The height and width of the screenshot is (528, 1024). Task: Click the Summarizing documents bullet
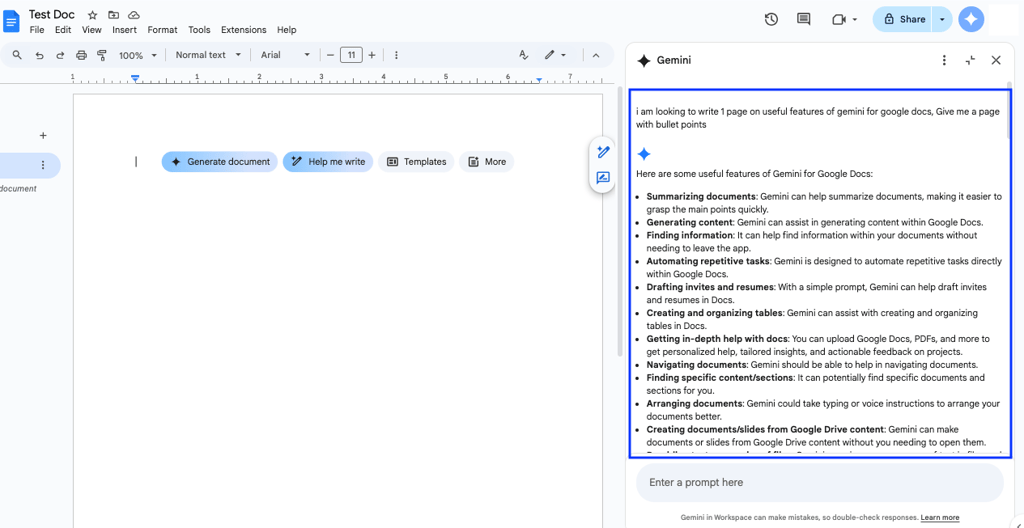click(x=824, y=203)
